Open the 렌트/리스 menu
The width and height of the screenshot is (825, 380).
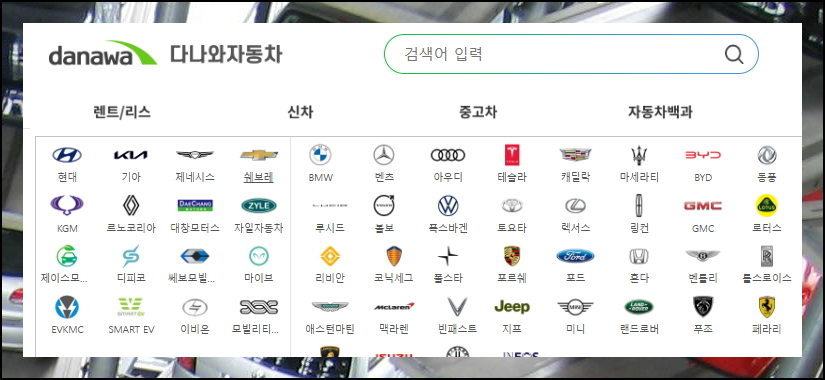coord(122,112)
